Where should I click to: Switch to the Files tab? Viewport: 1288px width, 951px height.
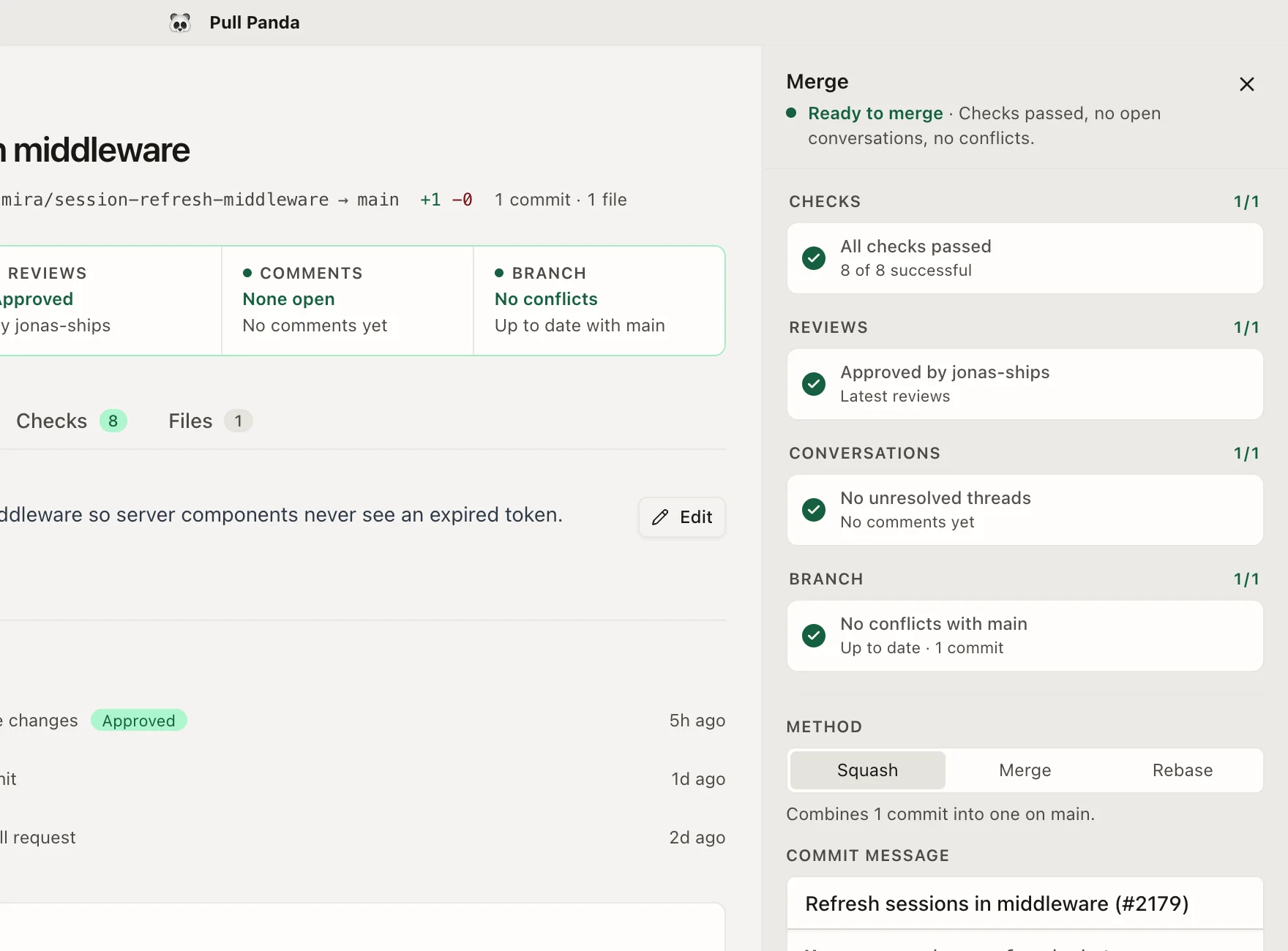[210, 421]
